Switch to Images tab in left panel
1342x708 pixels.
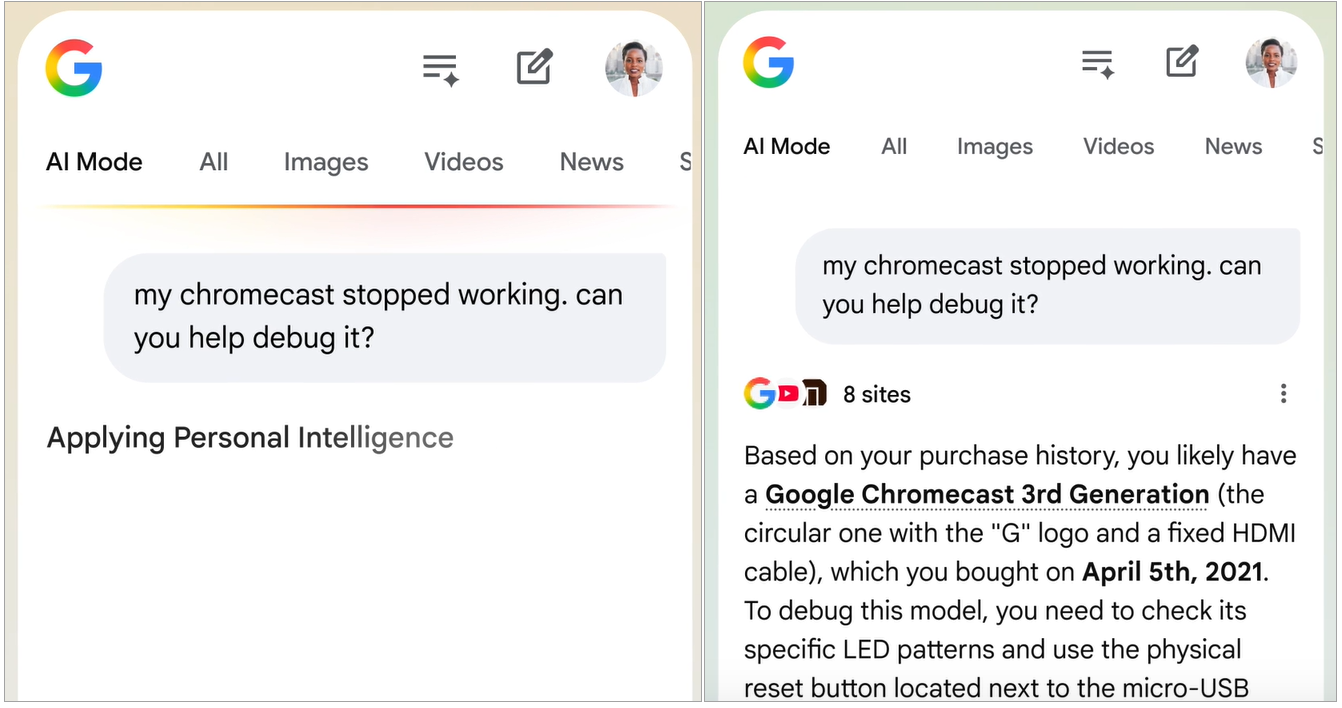[x=326, y=162]
